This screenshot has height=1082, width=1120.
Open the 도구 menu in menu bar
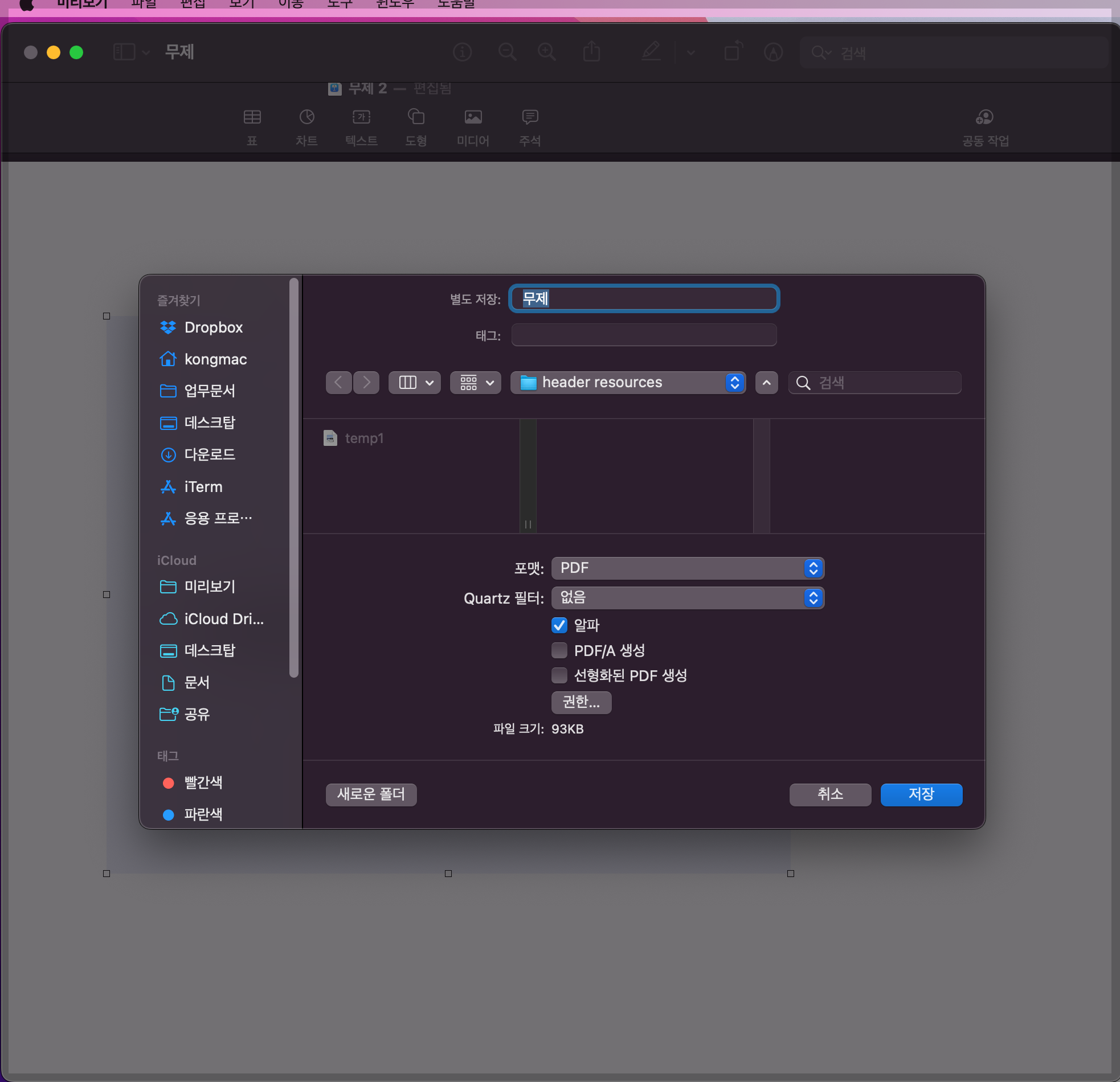tap(340, 4)
